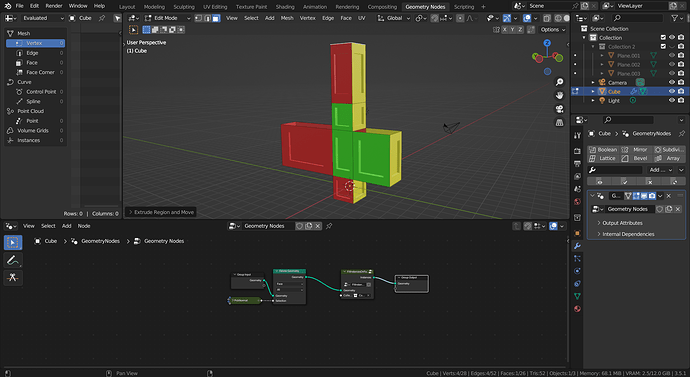This screenshot has height=377, width=690.
Task: Toggle modifier show in render camera button
Action: click(652, 196)
